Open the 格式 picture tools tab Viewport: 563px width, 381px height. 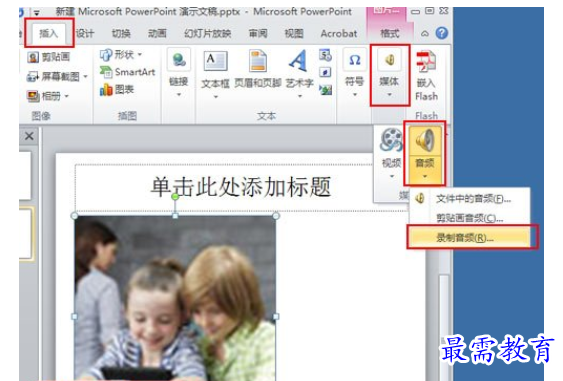(390, 34)
